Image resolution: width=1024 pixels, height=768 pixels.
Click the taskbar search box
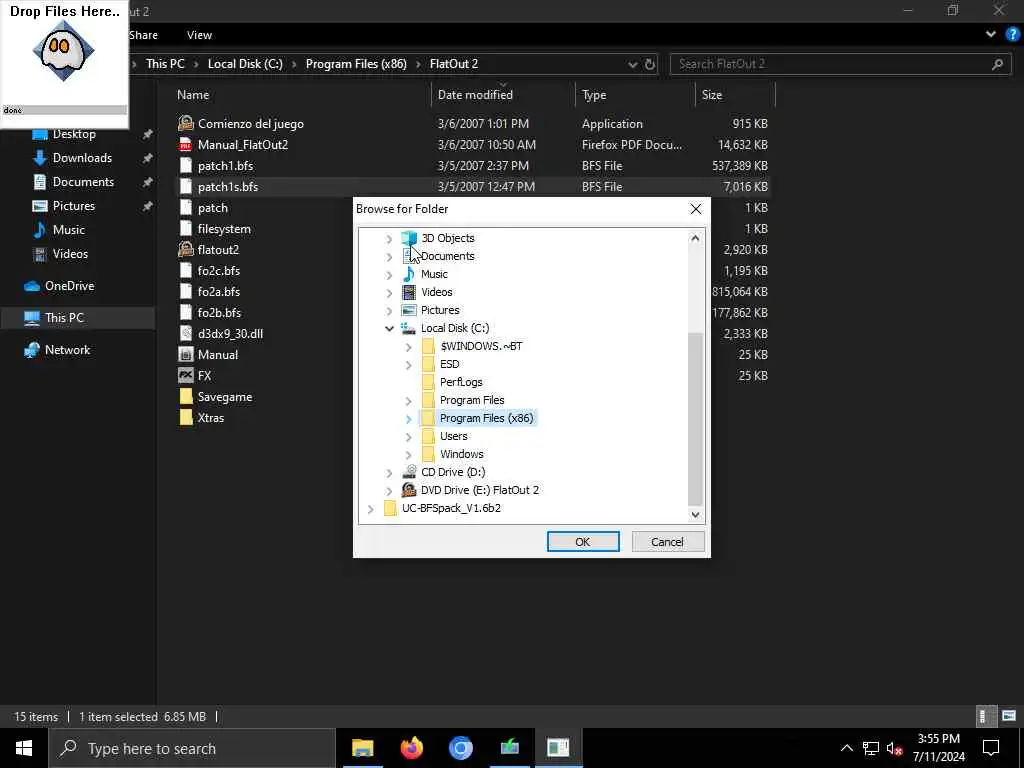point(192,748)
